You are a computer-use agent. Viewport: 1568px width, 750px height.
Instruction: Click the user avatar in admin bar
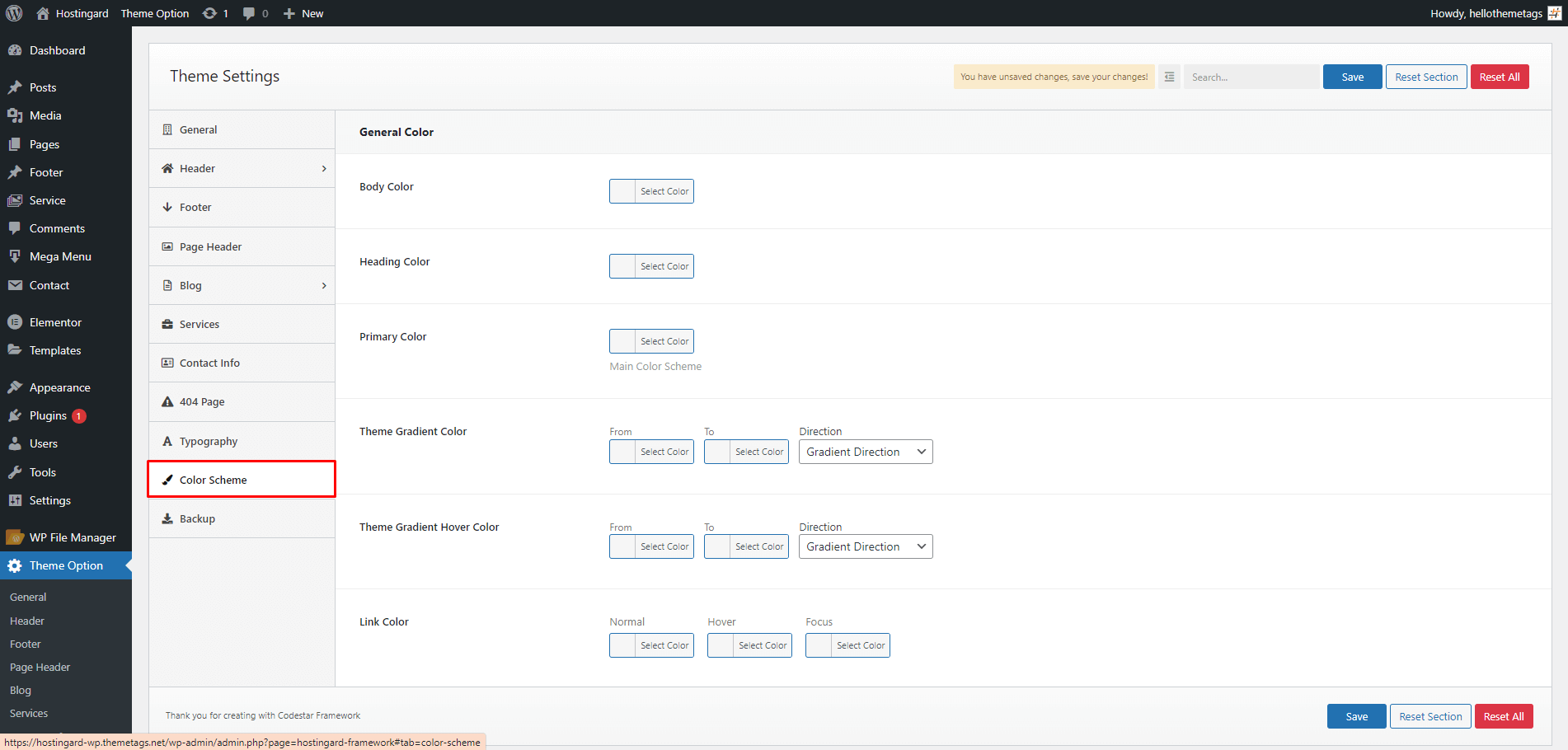(x=1555, y=13)
